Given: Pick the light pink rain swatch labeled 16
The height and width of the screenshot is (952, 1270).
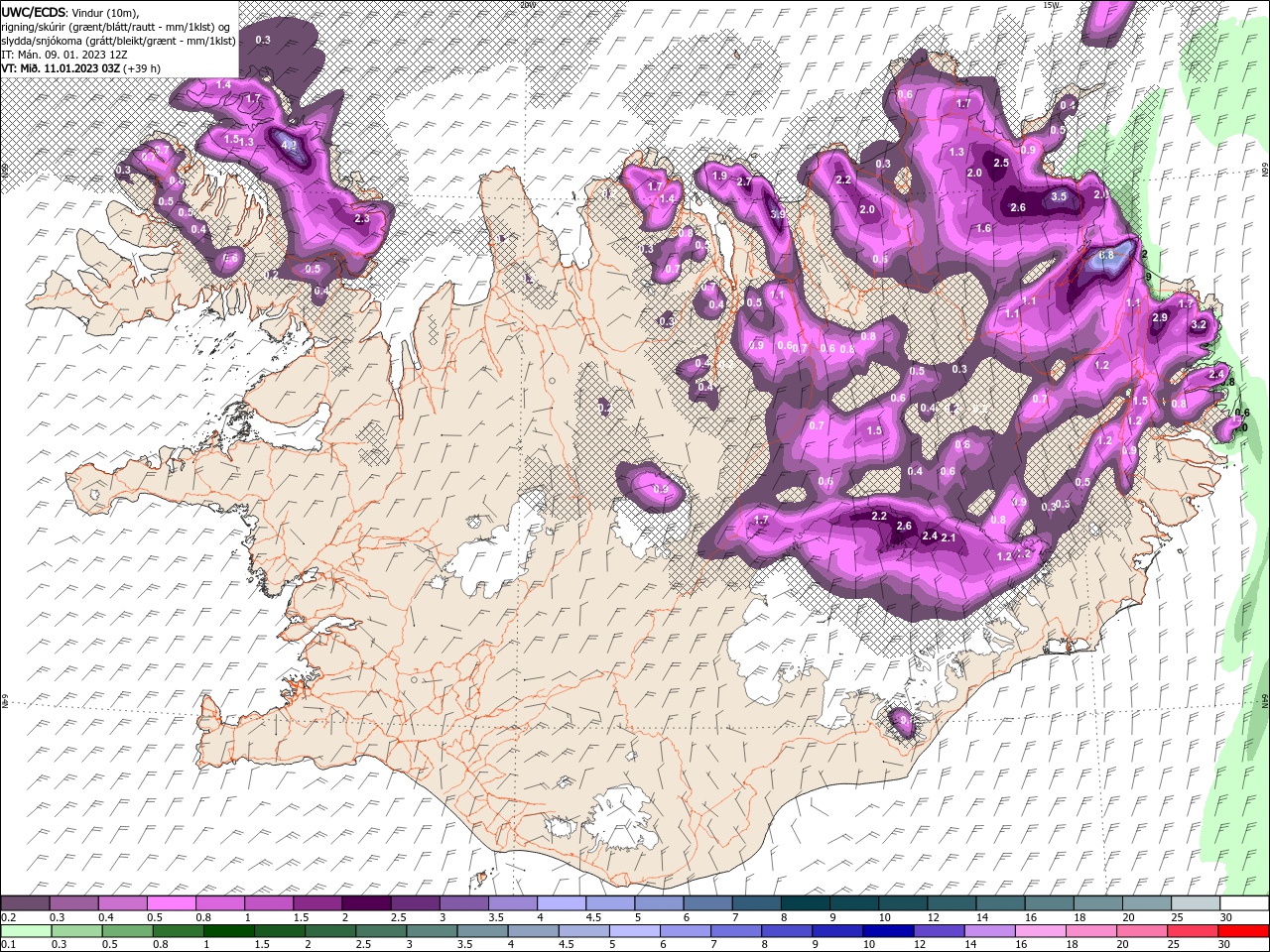Looking at the screenshot, I should tap(1040, 931).
